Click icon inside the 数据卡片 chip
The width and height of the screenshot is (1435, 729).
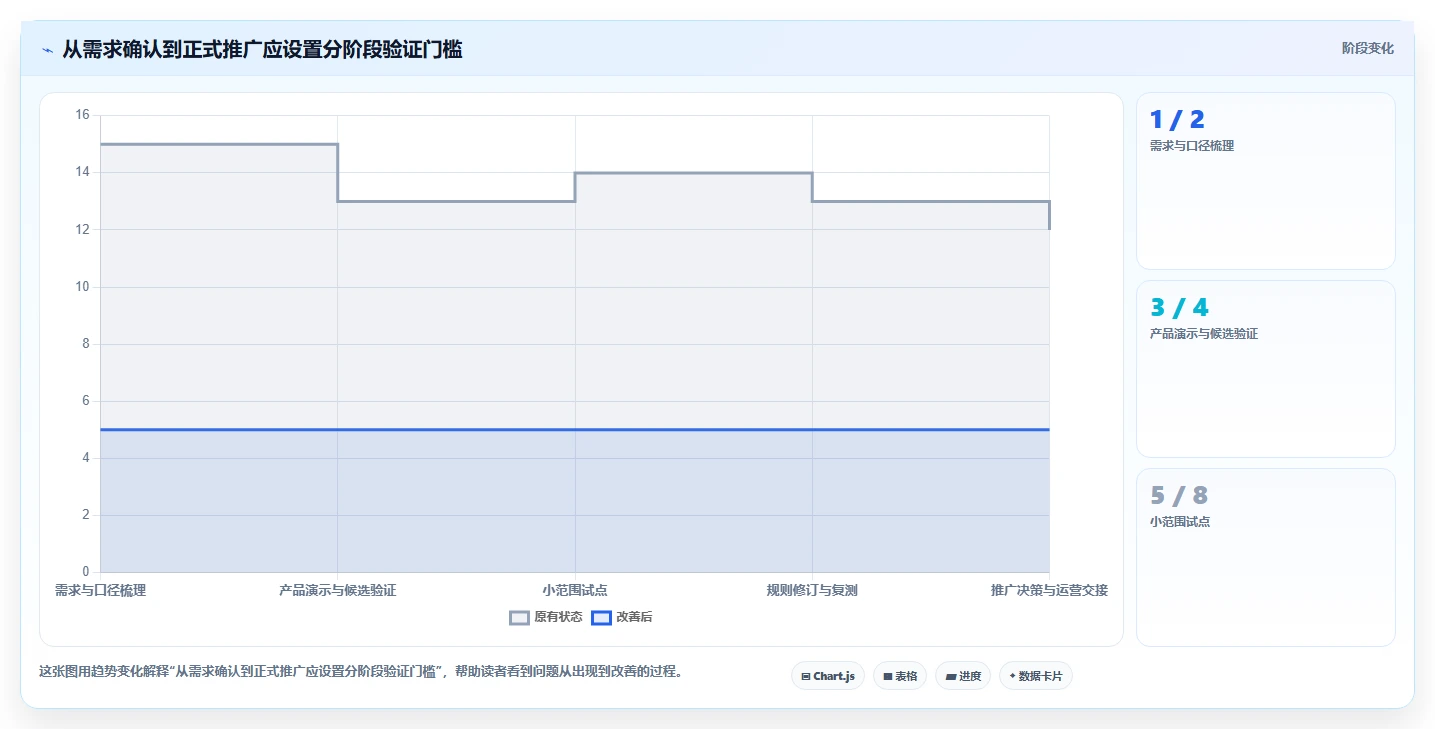click(x=1012, y=676)
